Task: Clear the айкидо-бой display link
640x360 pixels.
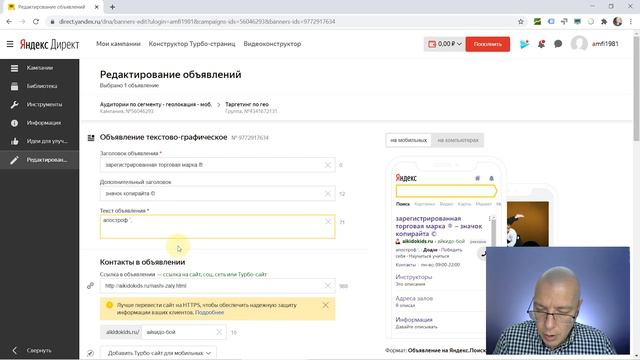Action: click(x=219, y=332)
